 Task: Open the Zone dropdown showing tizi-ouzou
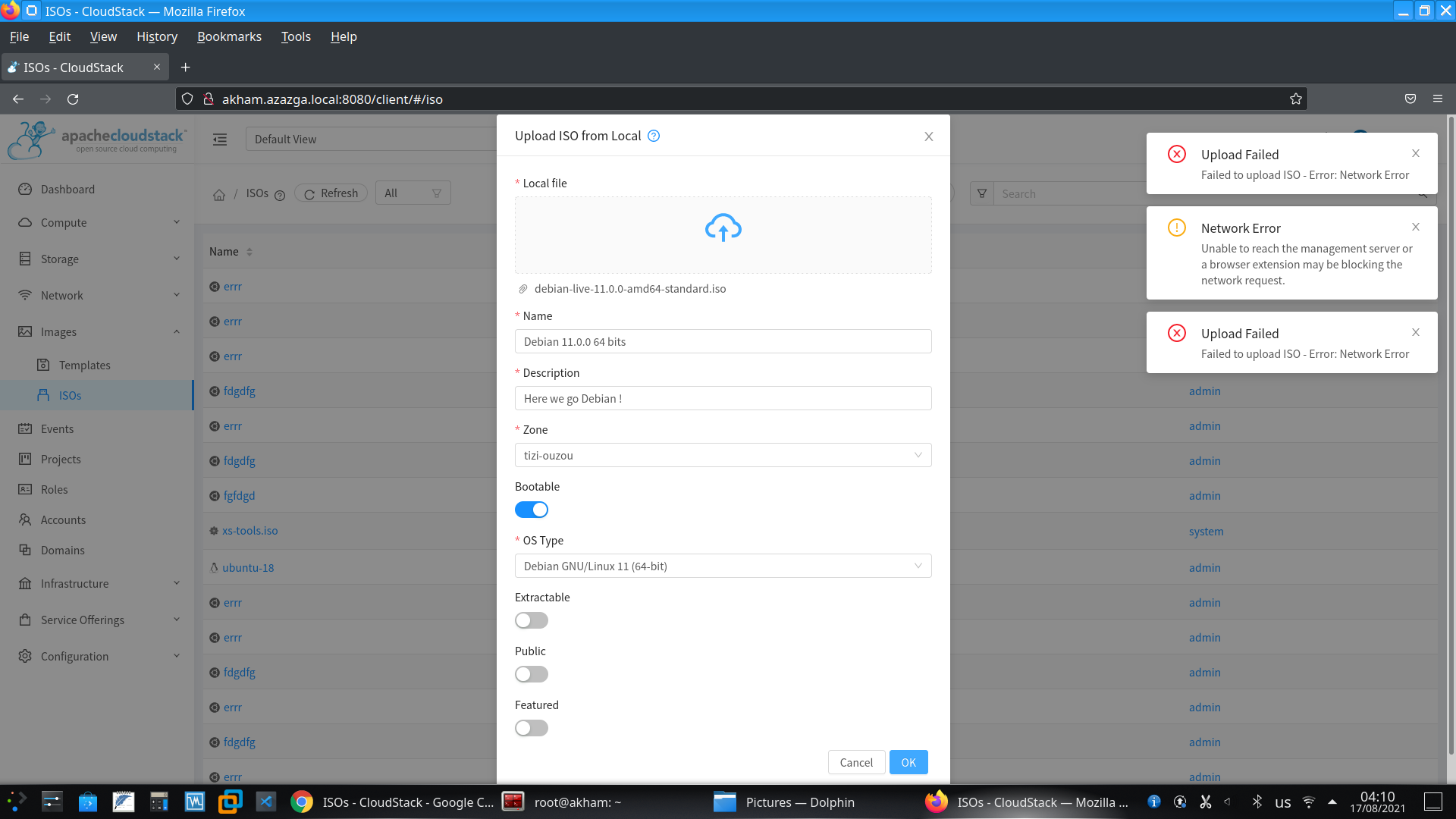click(x=723, y=455)
